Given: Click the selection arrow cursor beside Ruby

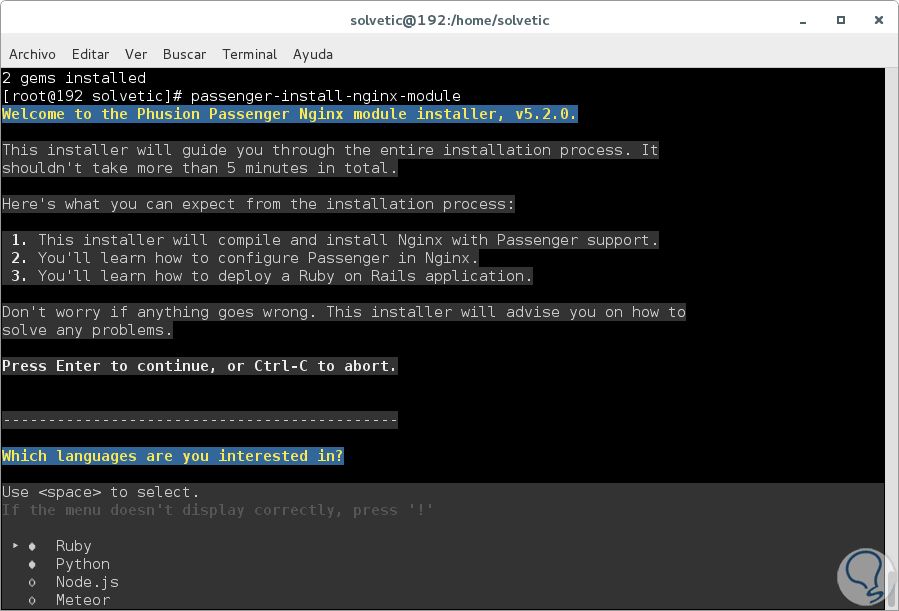Looking at the screenshot, I should point(14,545).
